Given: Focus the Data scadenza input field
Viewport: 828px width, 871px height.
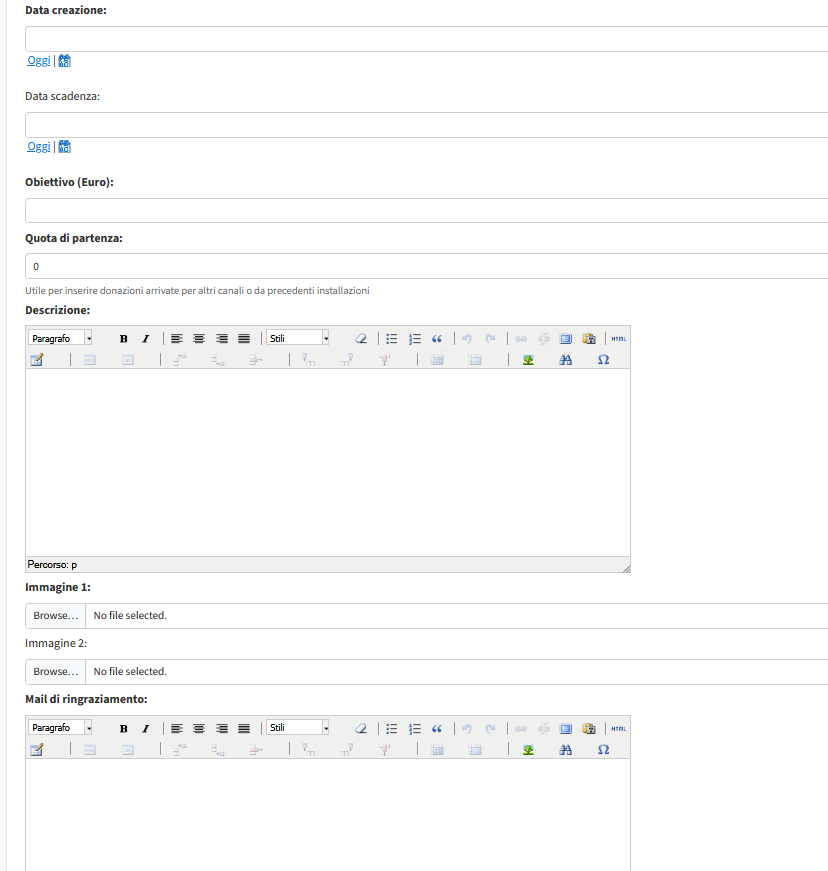Looking at the screenshot, I should tap(426, 125).
